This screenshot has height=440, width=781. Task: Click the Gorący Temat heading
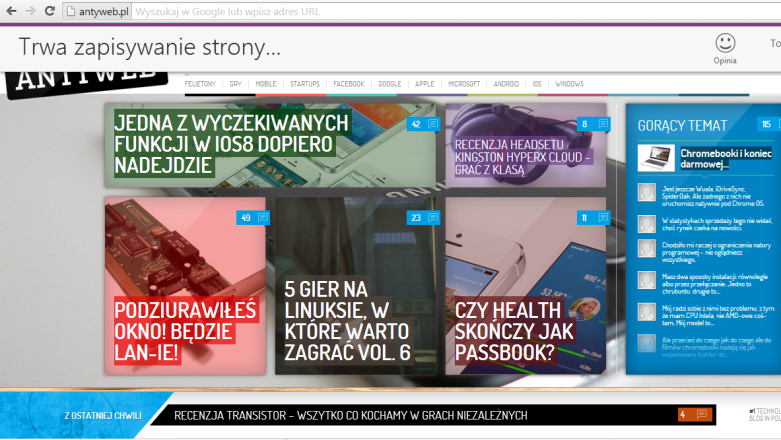682,126
